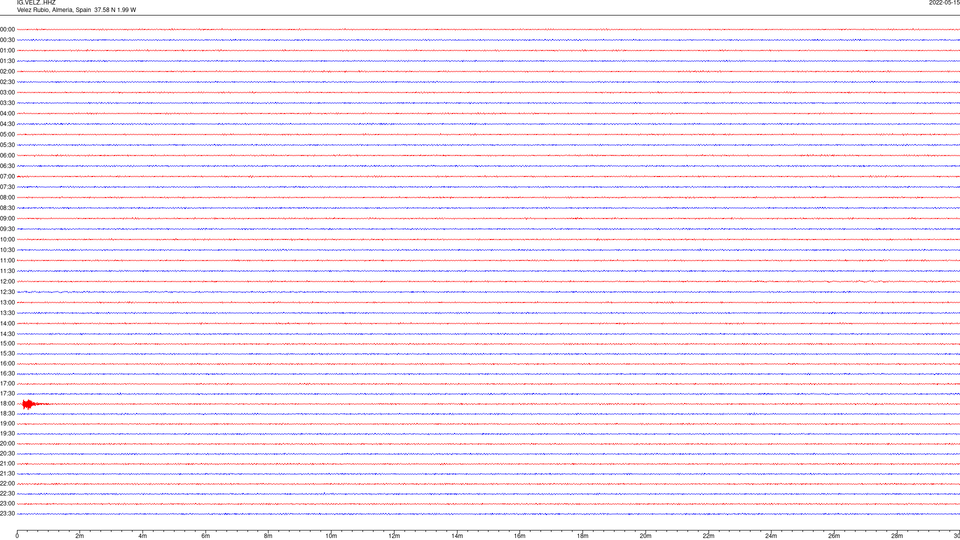960x540 pixels.
Task: Click the 08:00 time label
Action: [7, 198]
